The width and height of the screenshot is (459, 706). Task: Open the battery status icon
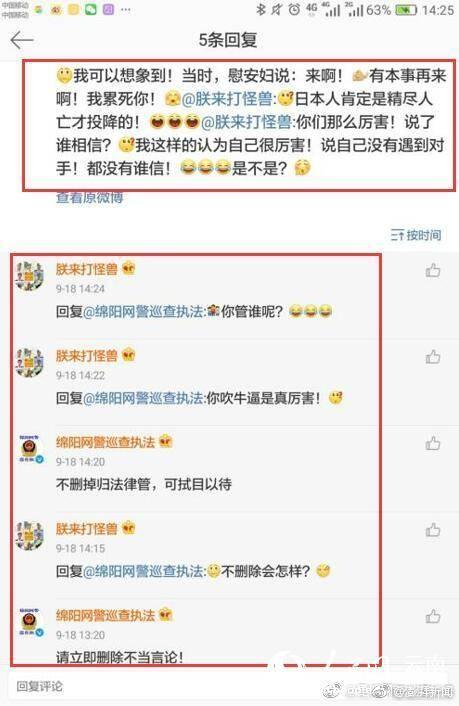pos(406,9)
